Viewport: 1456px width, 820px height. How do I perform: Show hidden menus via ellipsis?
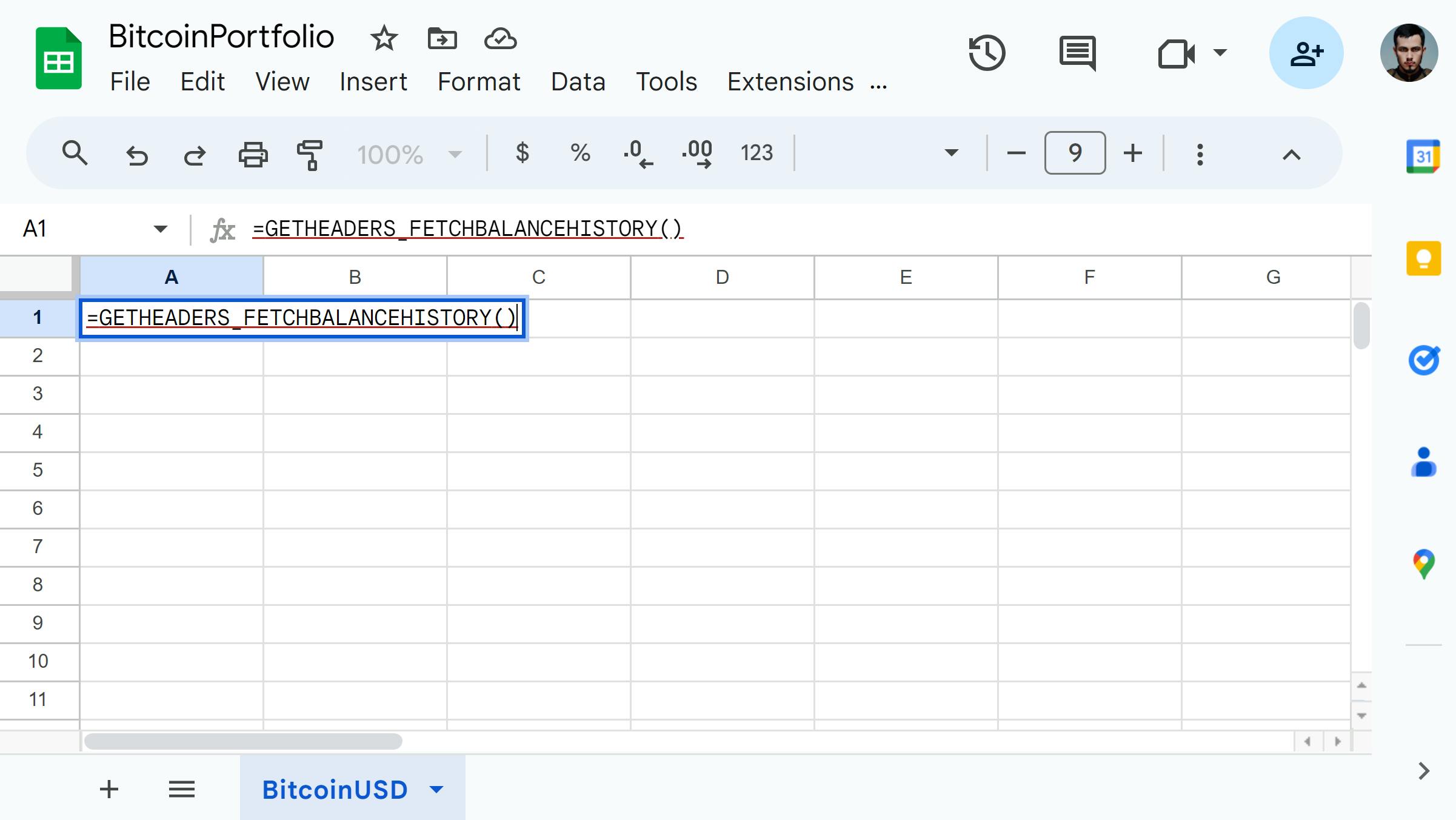coord(878,86)
